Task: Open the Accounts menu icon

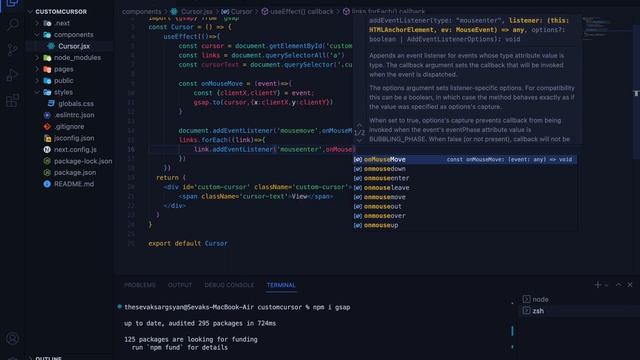Action: click(x=13, y=338)
